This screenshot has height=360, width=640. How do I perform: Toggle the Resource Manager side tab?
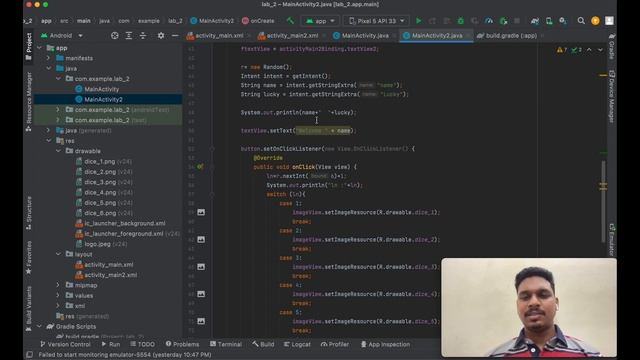coord(29,101)
